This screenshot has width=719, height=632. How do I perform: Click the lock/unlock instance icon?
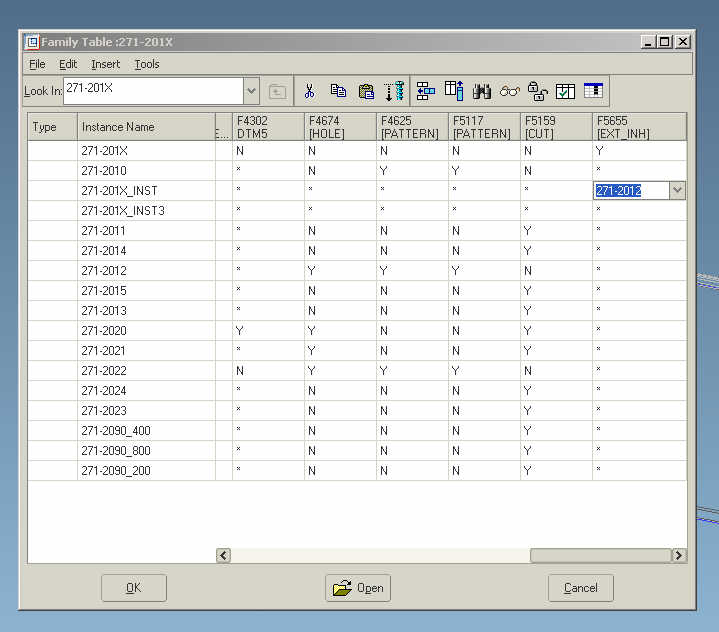pos(537,91)
